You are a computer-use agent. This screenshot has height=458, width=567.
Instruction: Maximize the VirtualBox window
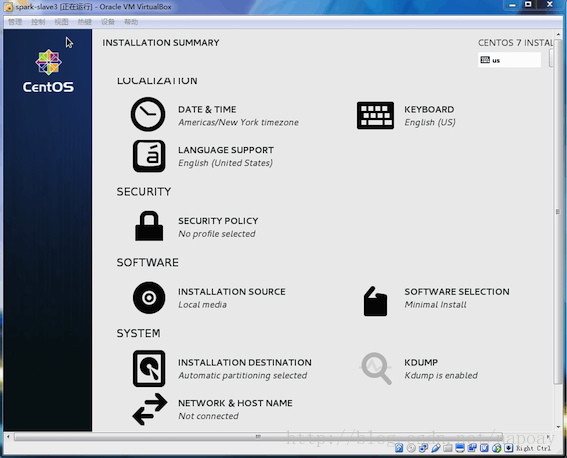(528, 4)
